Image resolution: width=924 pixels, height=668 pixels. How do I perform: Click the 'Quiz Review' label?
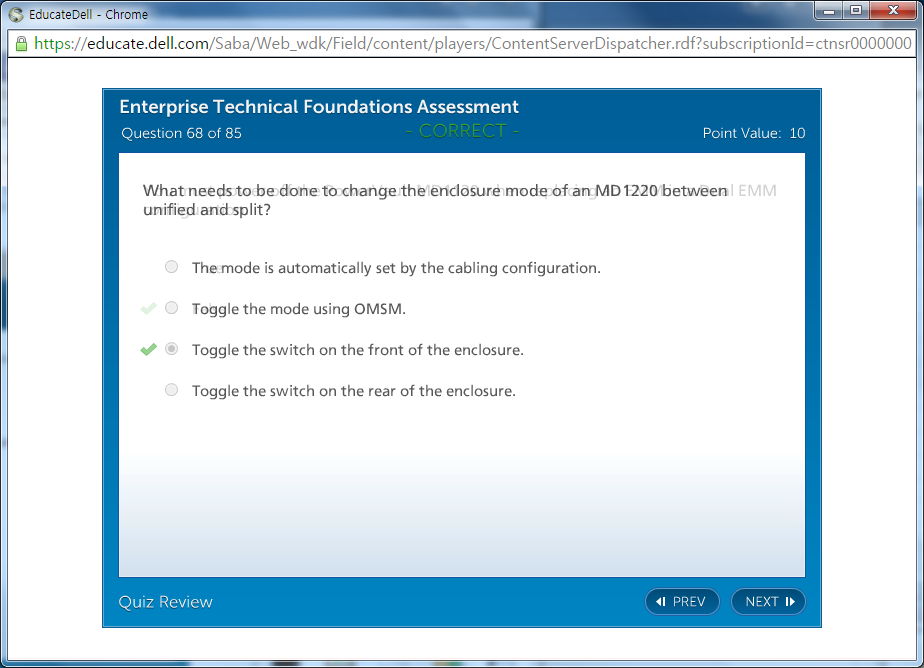[165, 601]
